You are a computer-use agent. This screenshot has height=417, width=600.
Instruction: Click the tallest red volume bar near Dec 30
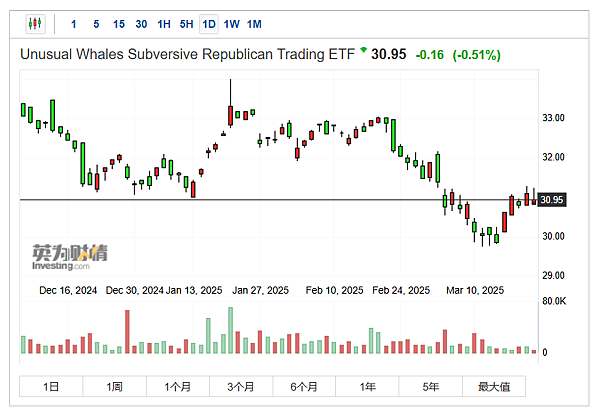pos(127,332)
